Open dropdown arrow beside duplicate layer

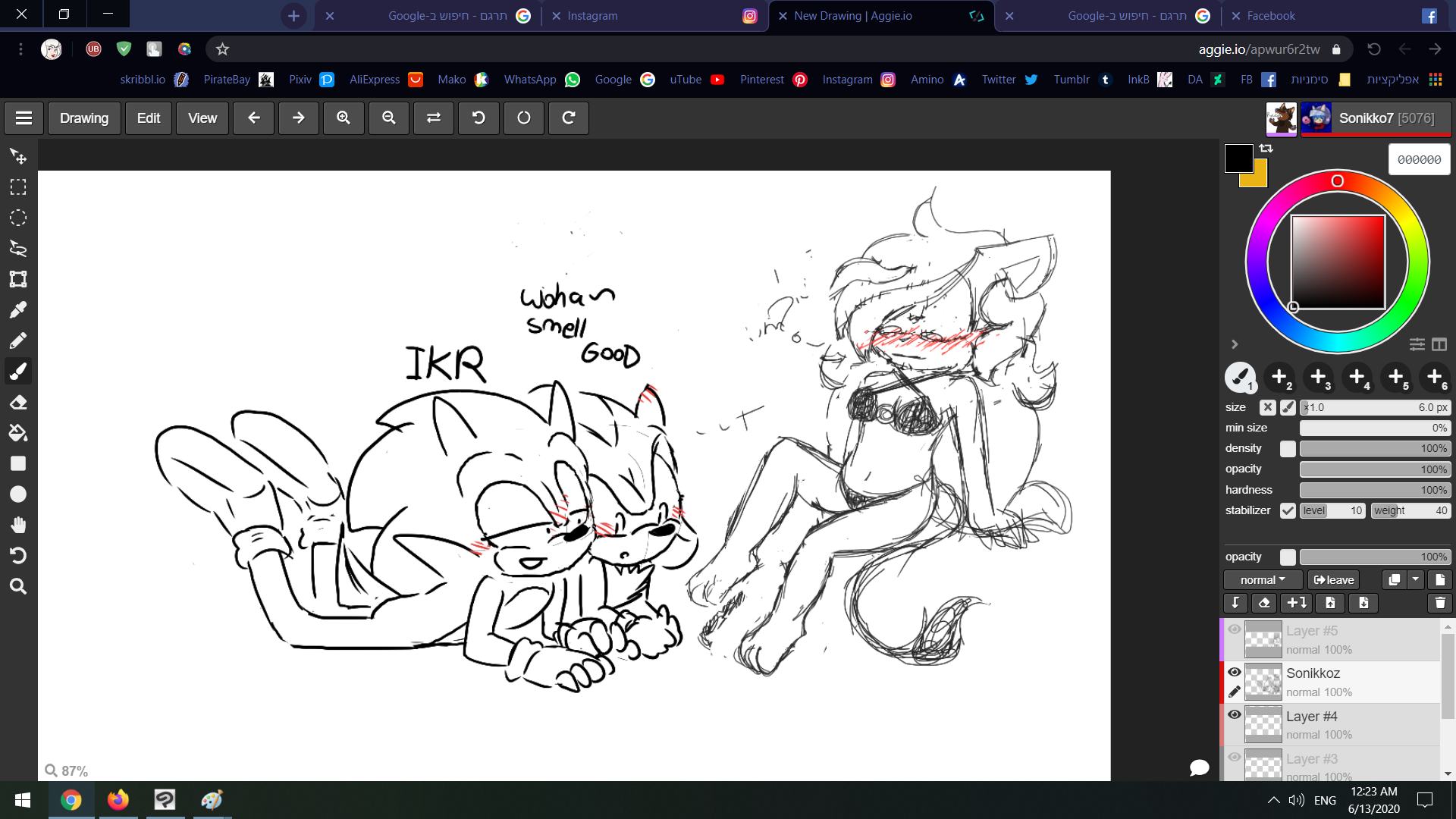pos(1416,580)
